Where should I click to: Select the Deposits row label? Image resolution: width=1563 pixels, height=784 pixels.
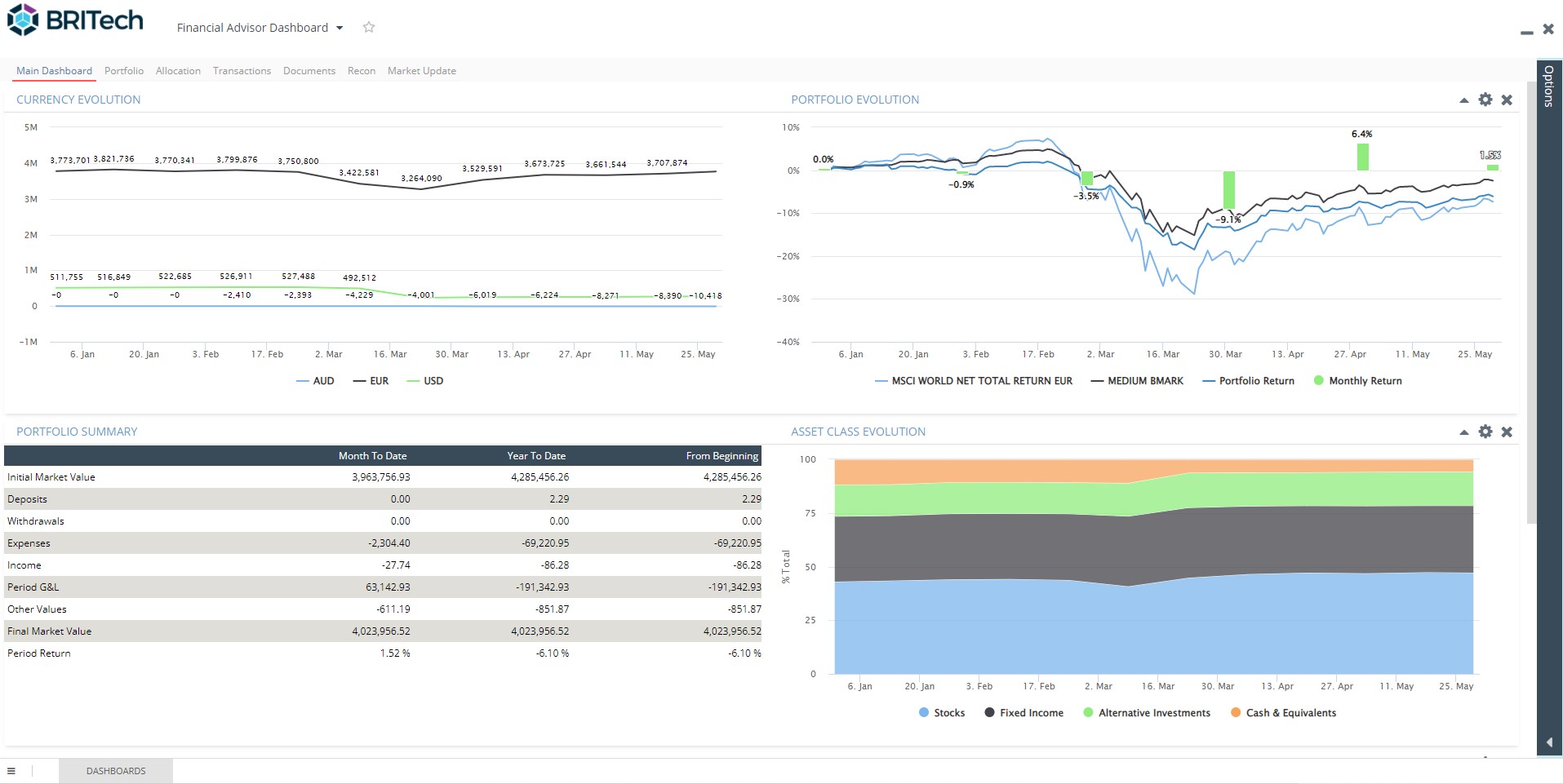coord(27,499)
